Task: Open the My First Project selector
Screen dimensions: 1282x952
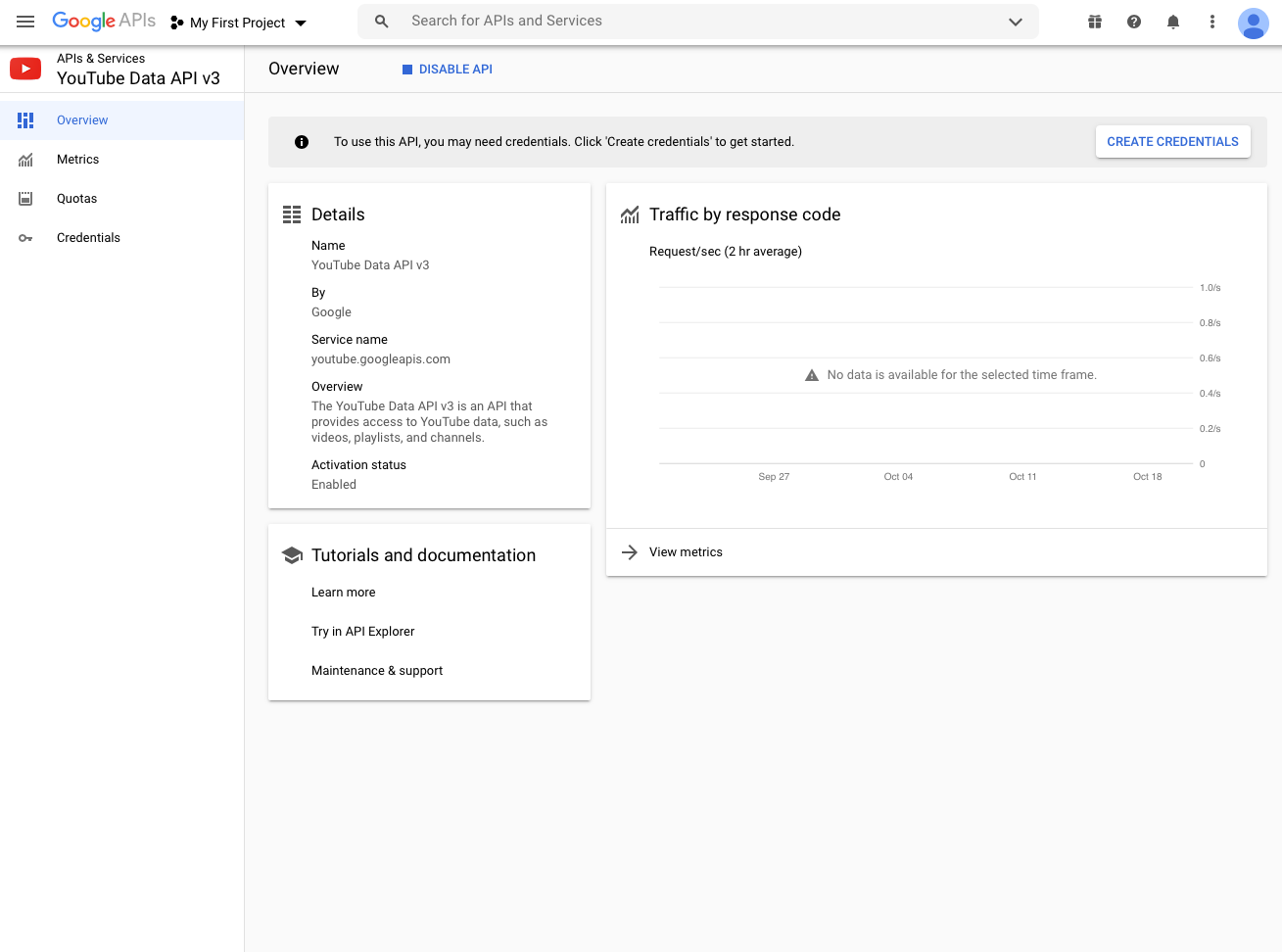Action: [239, 23]
